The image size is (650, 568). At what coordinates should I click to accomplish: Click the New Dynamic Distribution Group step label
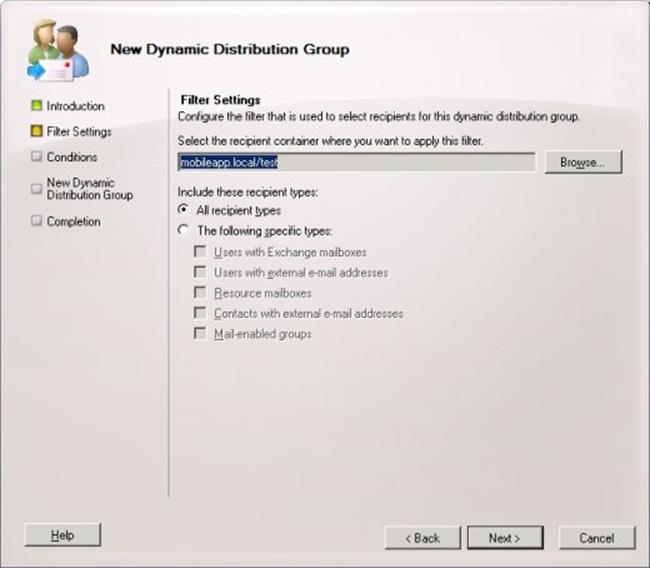pos(90,189)
